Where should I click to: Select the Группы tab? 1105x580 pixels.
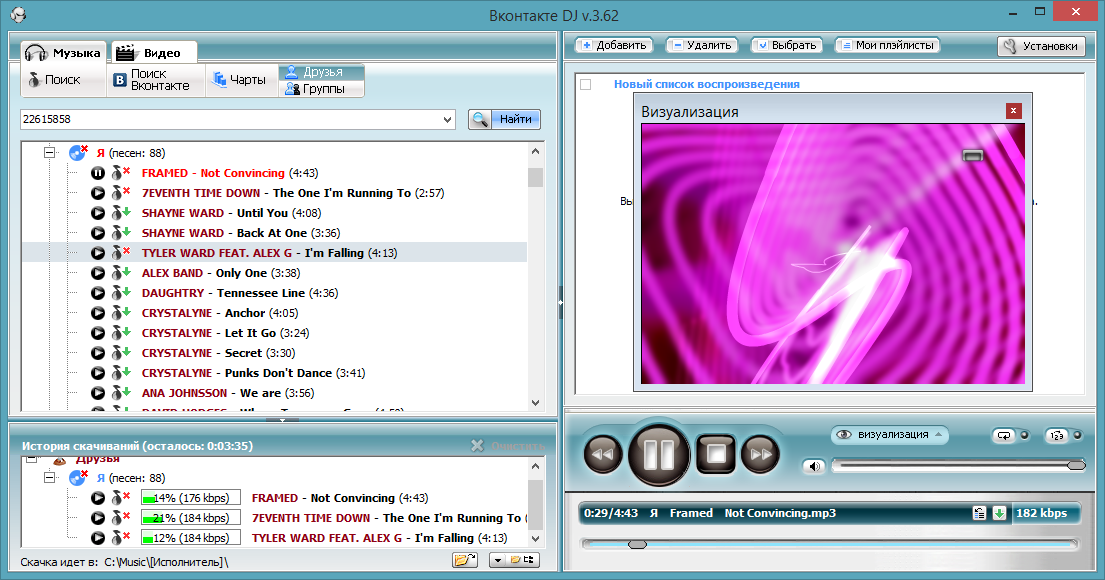coord(321,89)
